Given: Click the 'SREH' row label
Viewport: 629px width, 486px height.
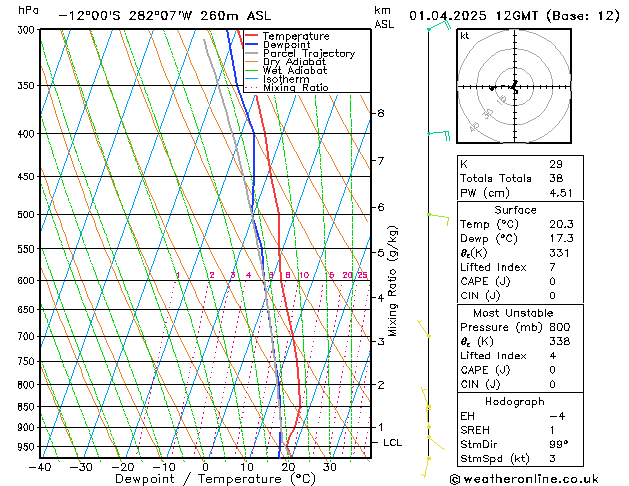Looking at the screenshot, I should 475,430.
